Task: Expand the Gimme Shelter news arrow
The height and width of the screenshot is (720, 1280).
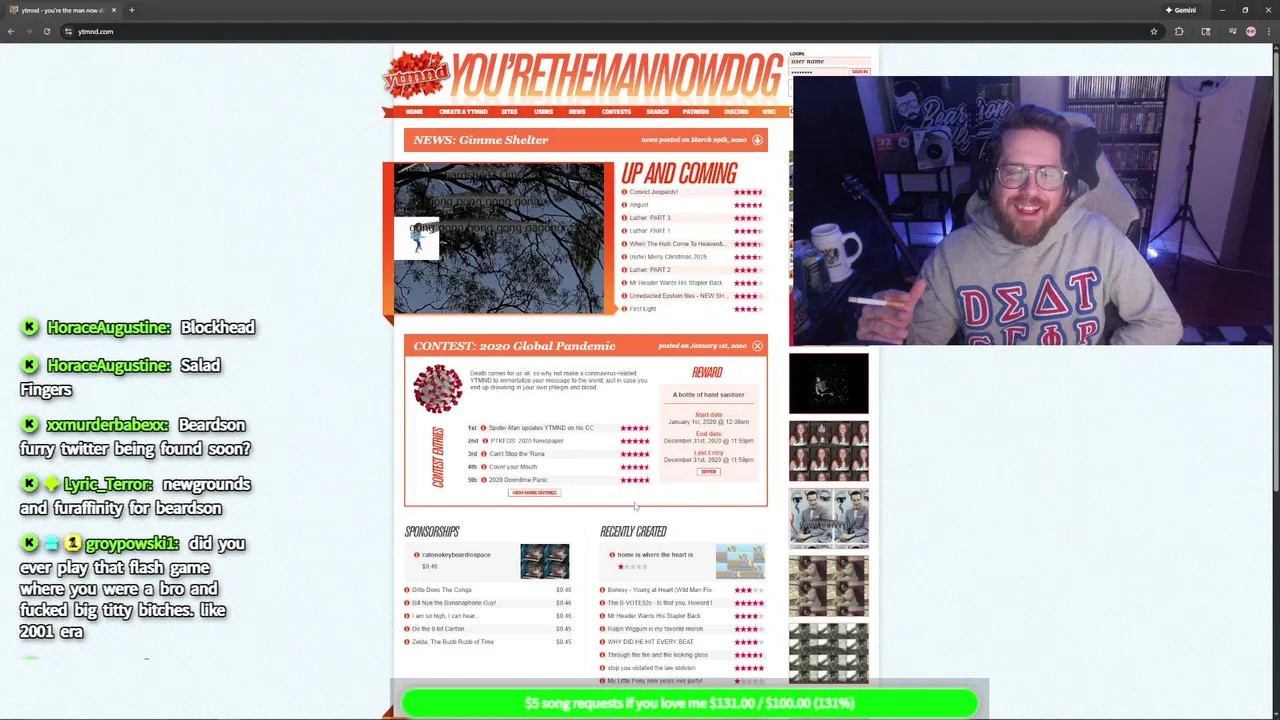Action: (757, 140)
